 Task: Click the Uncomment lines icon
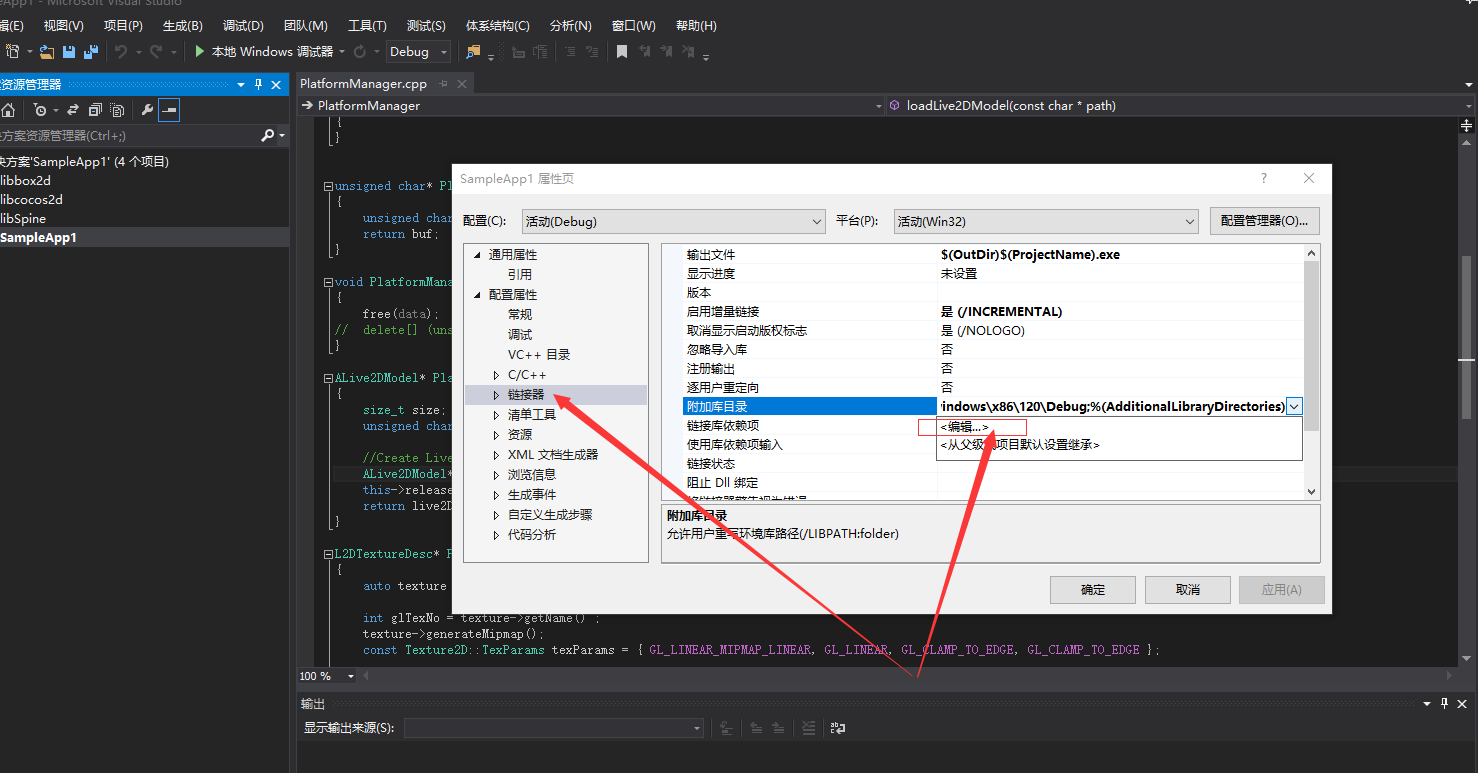[x=593, y=52]
